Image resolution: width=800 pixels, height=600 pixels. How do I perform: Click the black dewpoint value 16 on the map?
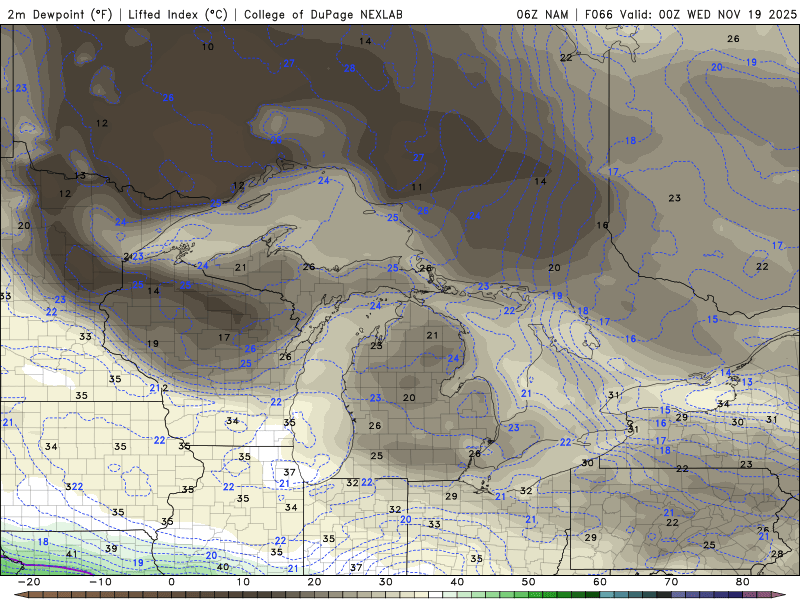[x=602, y=224]
